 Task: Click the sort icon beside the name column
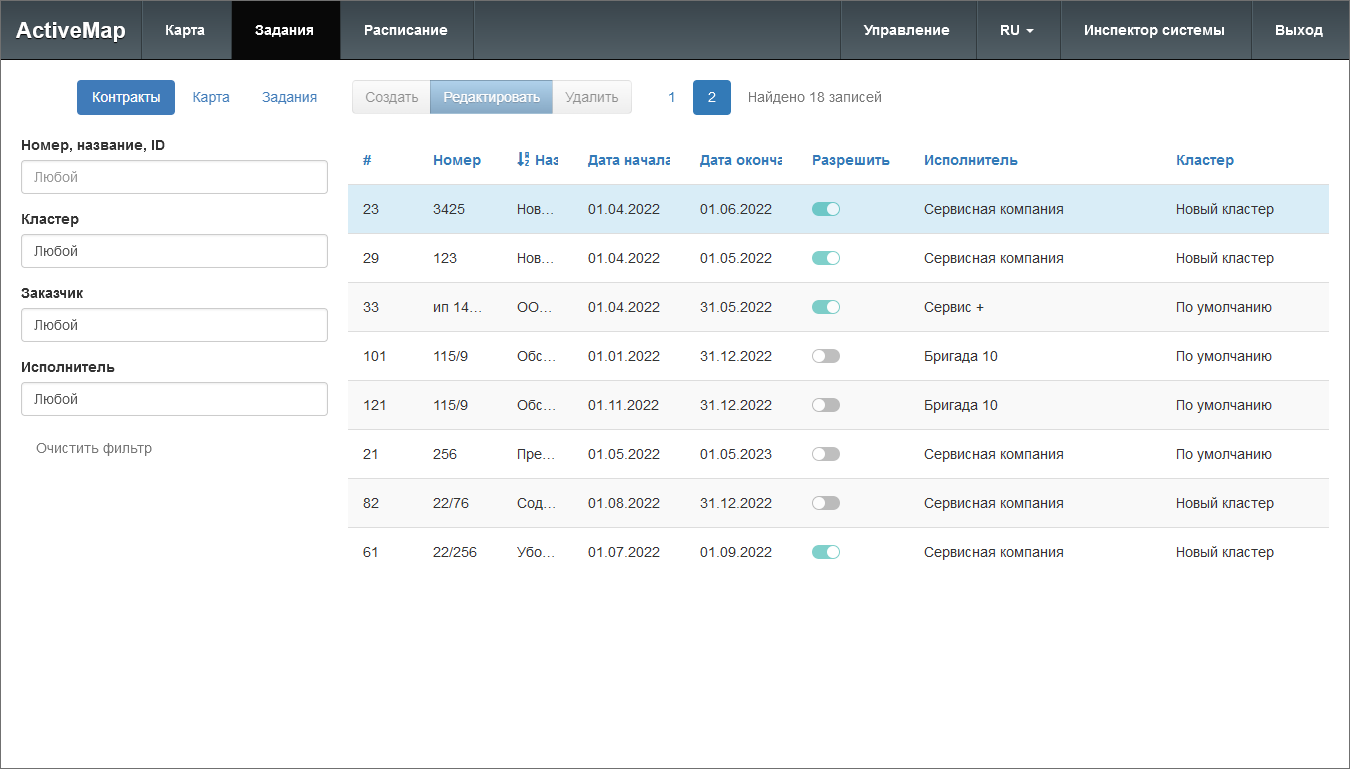[x=523, y=160]
